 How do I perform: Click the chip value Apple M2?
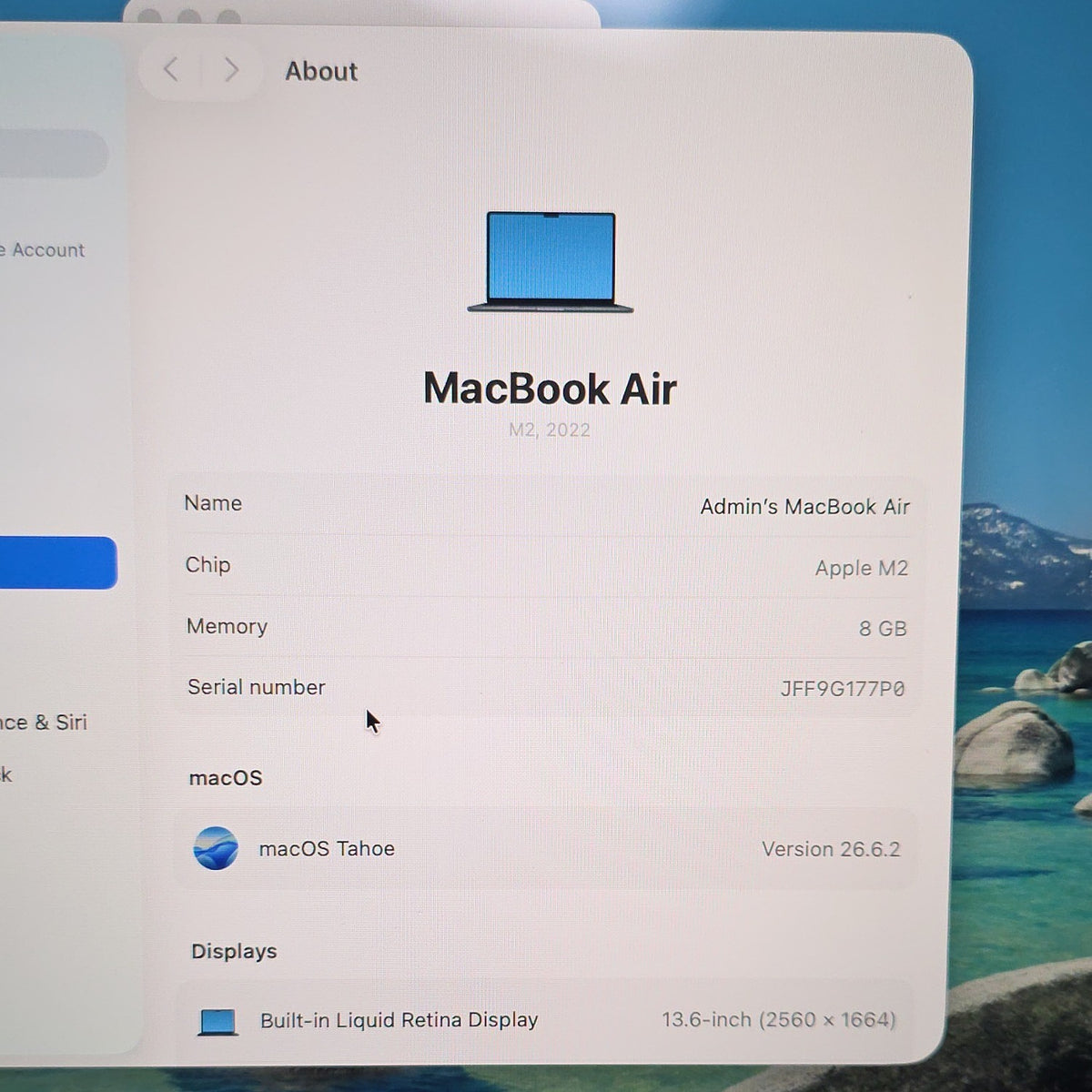[861, 568]
